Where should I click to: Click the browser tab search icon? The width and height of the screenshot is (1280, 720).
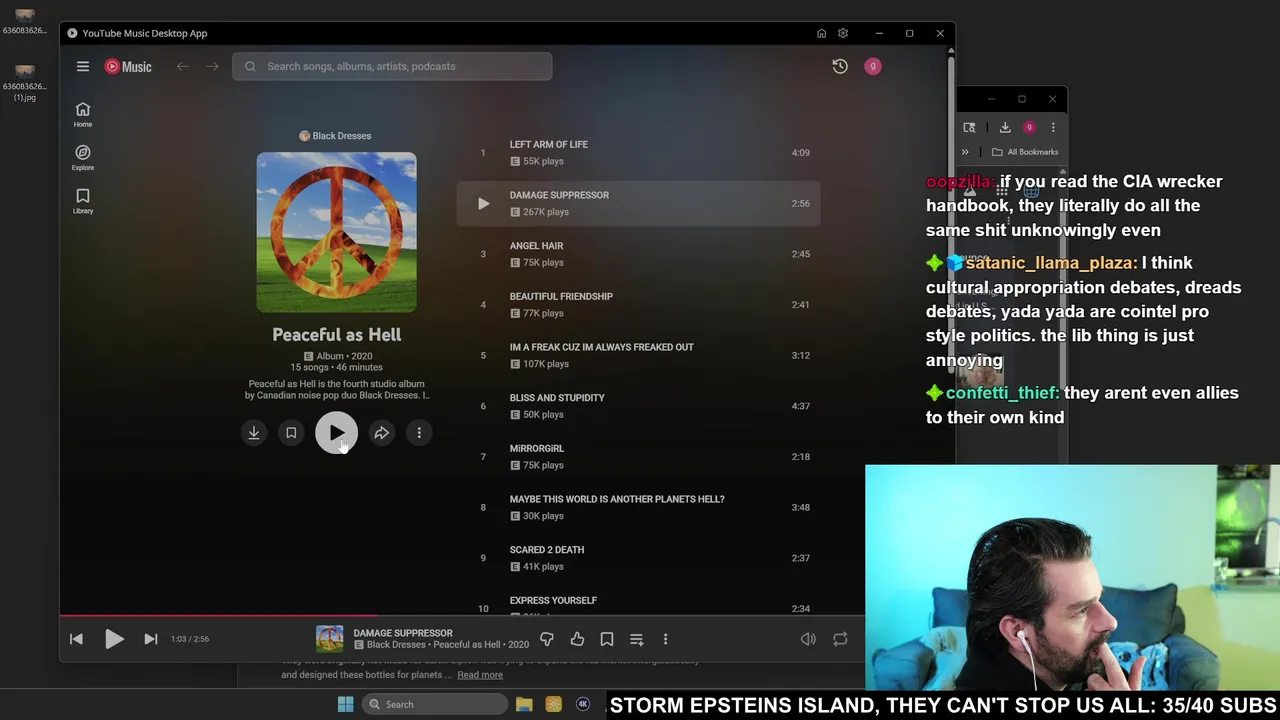tap(969, 127)
